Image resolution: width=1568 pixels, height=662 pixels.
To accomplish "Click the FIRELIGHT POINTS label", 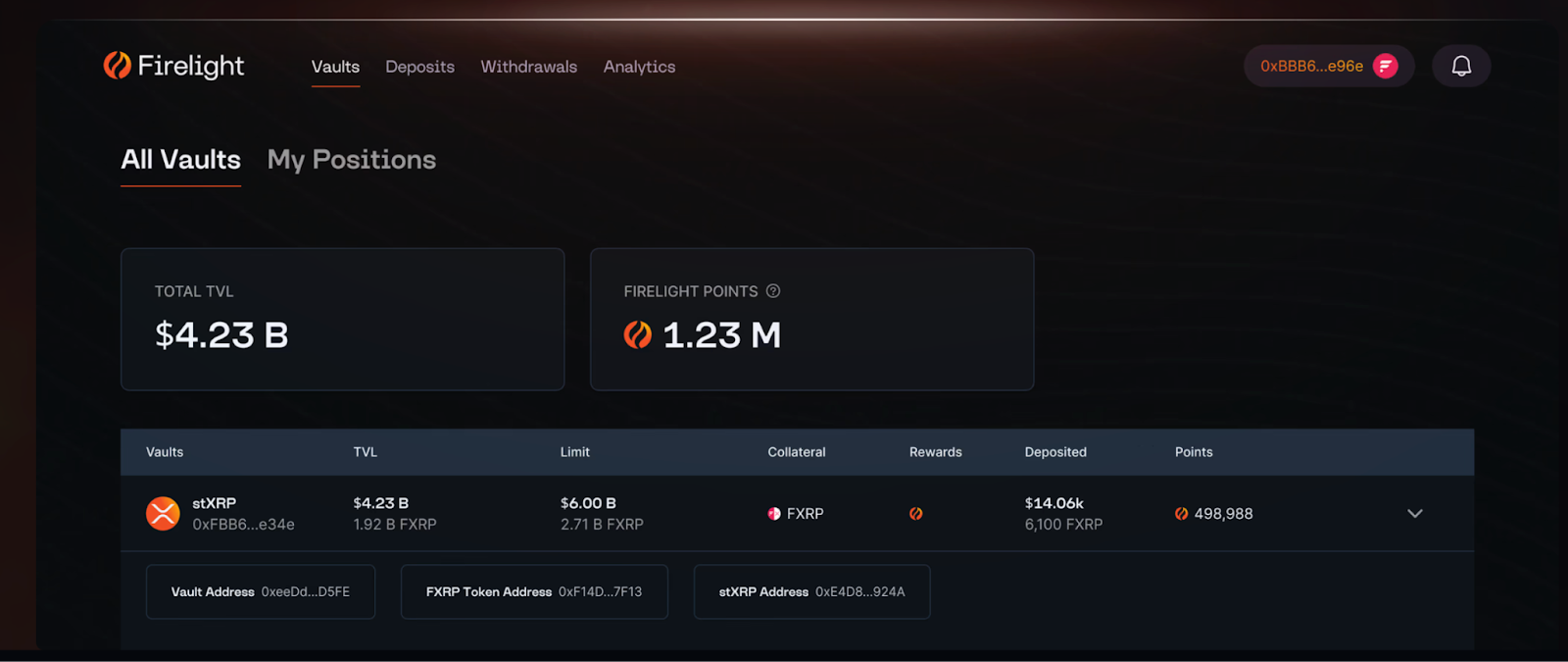I will pyautogui.click(x=691, y=291).
